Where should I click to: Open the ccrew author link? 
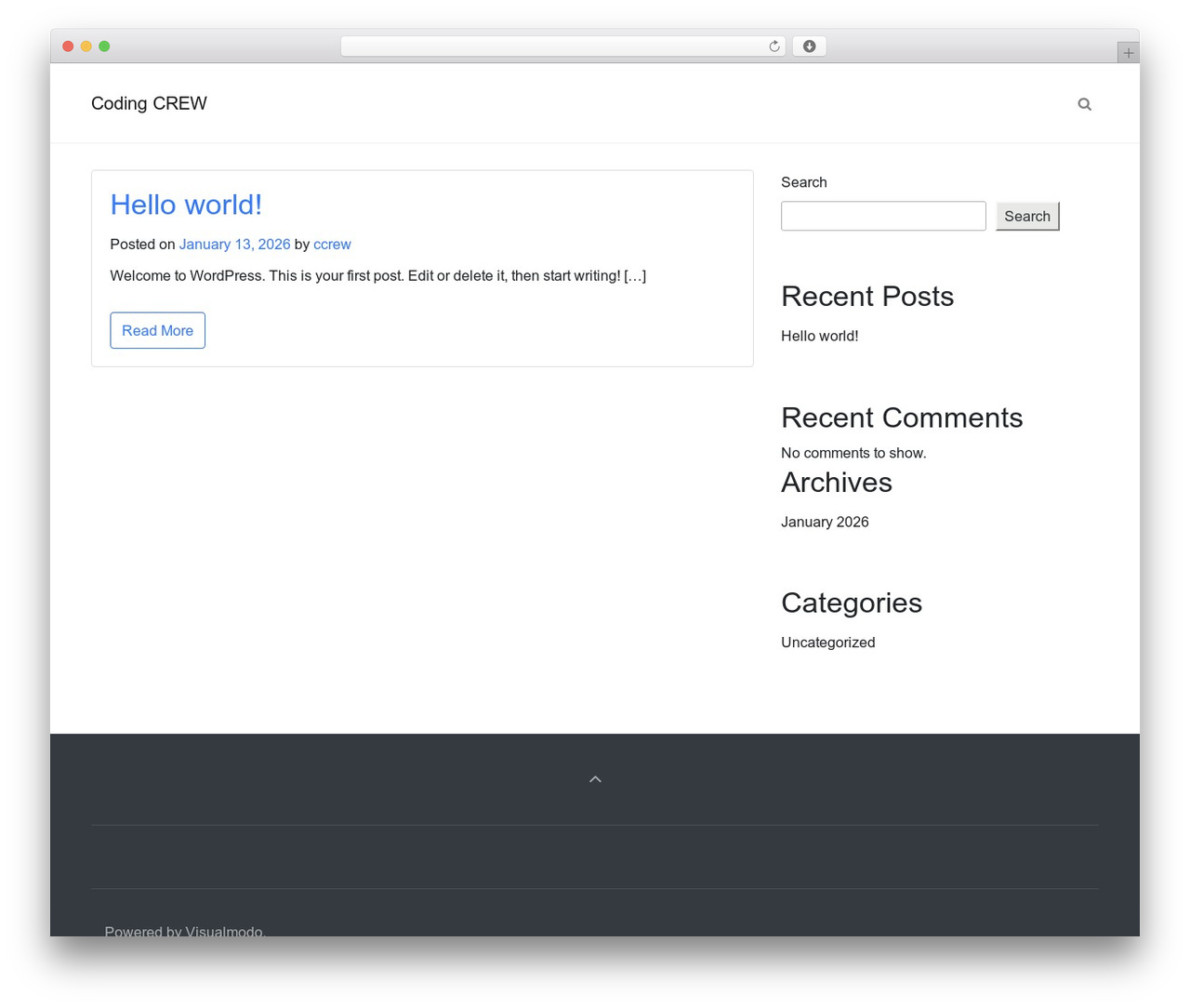[x=332, y=245]
